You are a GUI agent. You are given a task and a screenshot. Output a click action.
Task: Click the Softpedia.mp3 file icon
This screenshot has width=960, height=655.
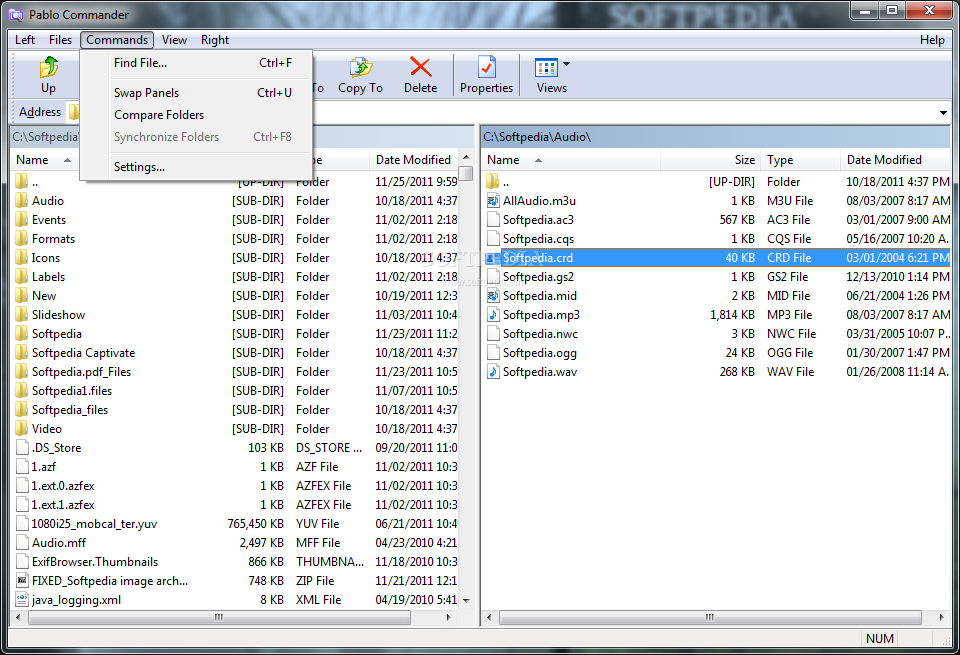(x=493, y=315)
